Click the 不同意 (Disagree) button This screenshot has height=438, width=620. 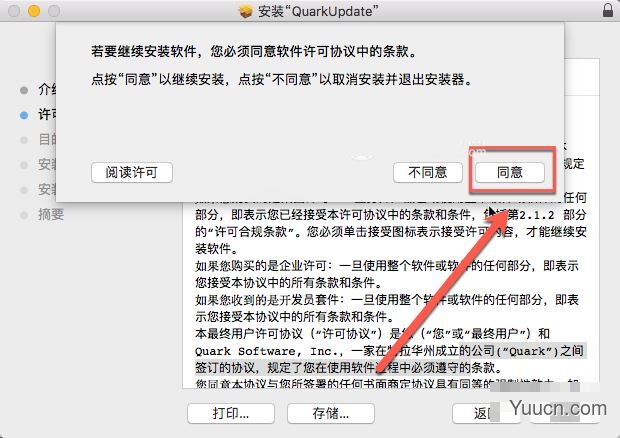point(427,172)
